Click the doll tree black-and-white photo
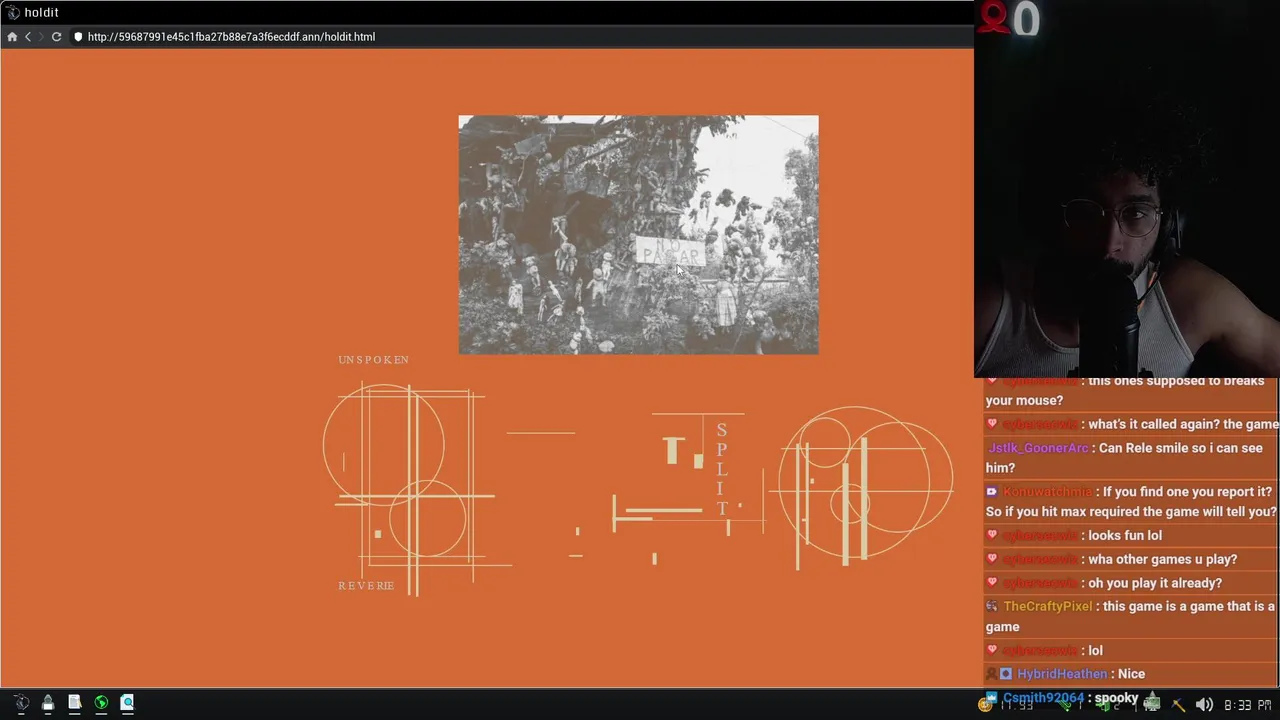Image resolution: width=1280 pixels, height=720 pixels. click(638, 235)
